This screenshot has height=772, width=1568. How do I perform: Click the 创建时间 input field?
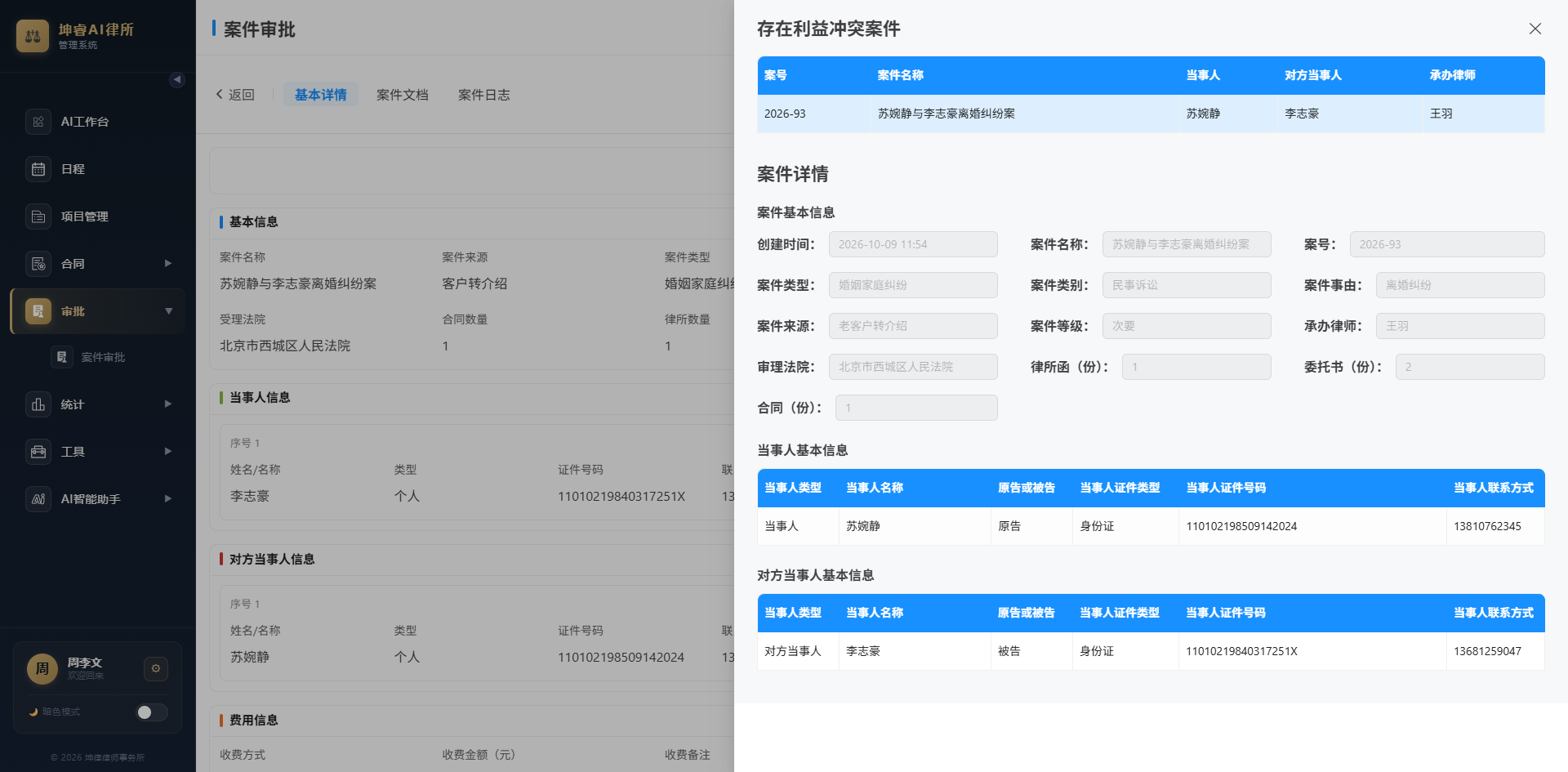[913, 244]
